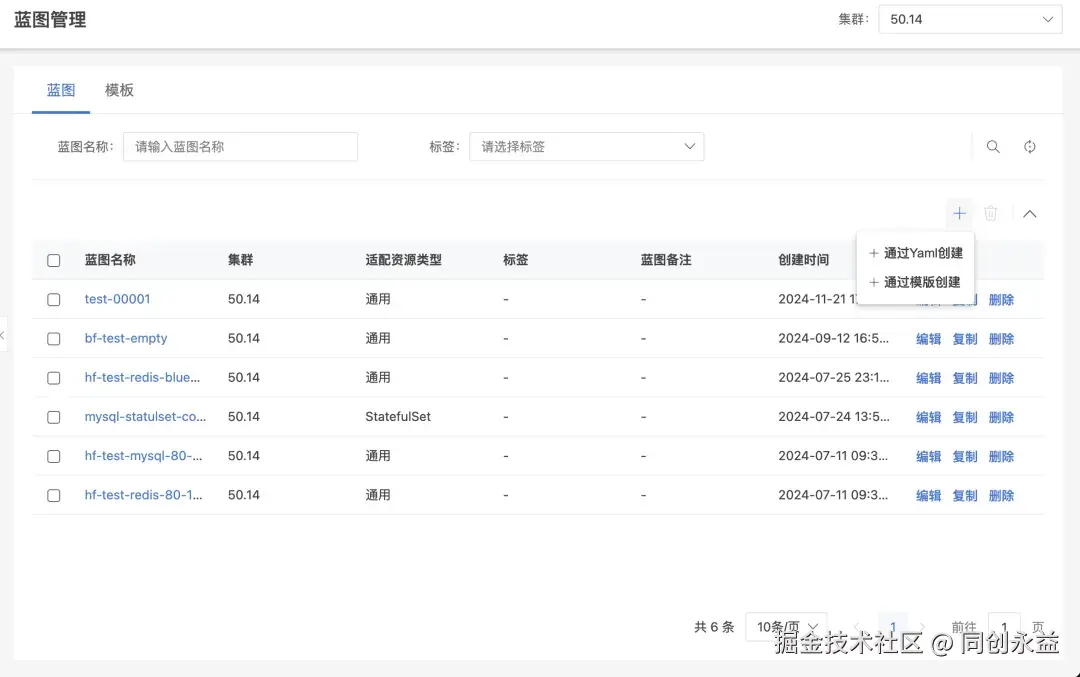1080x677 pixels.
Task: Open the 标签 tag selection dropdown
Action: (x=587, y=146)
